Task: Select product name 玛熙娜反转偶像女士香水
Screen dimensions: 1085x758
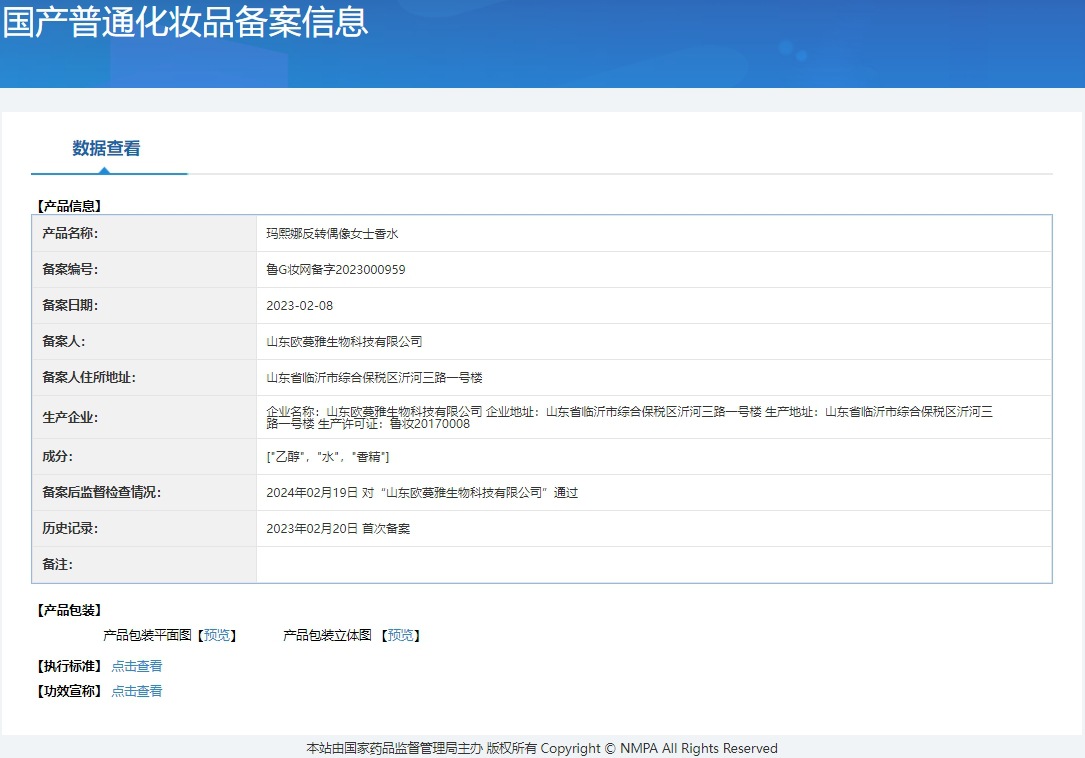Action: click(332, 234)
